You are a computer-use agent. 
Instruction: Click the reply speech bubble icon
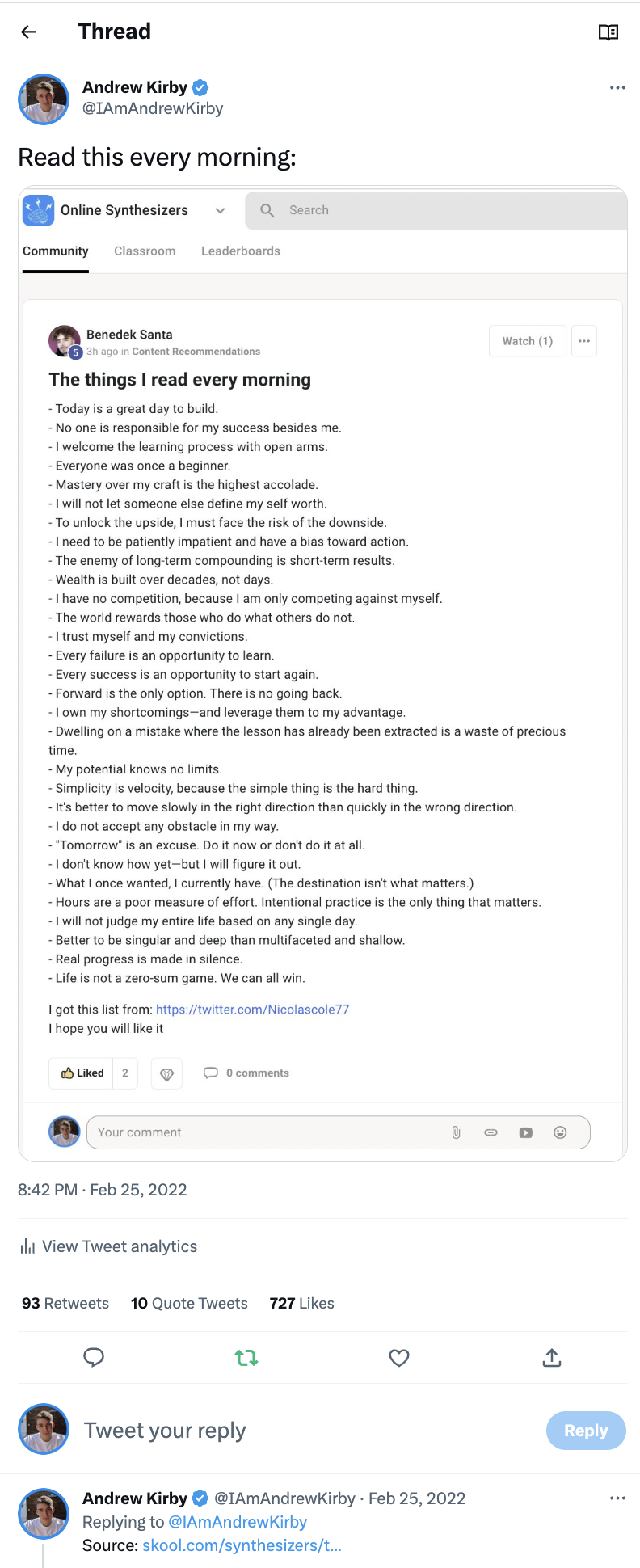point(94,1358)
